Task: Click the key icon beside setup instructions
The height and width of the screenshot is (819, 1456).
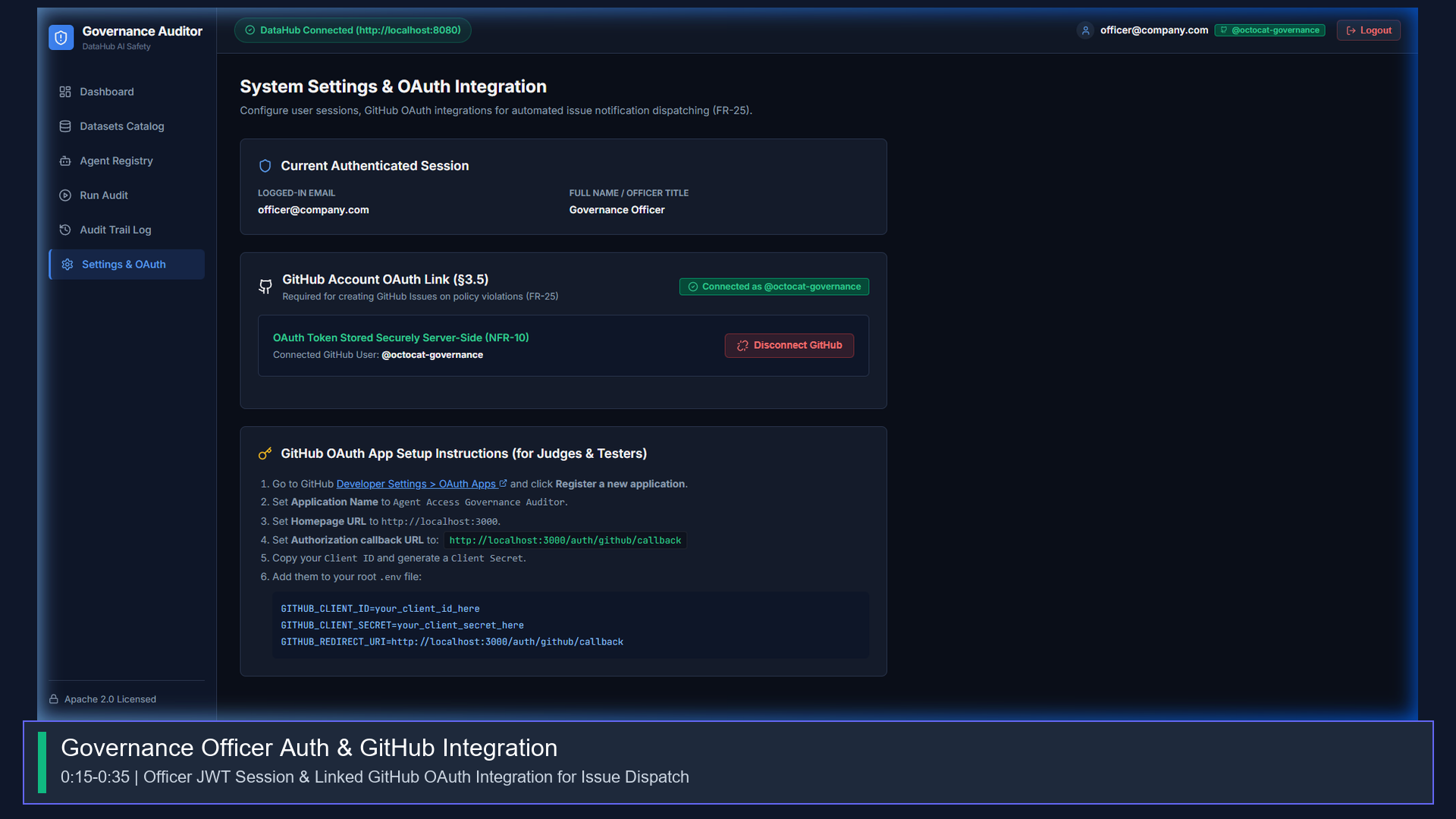Action: [x=265, y=453]
